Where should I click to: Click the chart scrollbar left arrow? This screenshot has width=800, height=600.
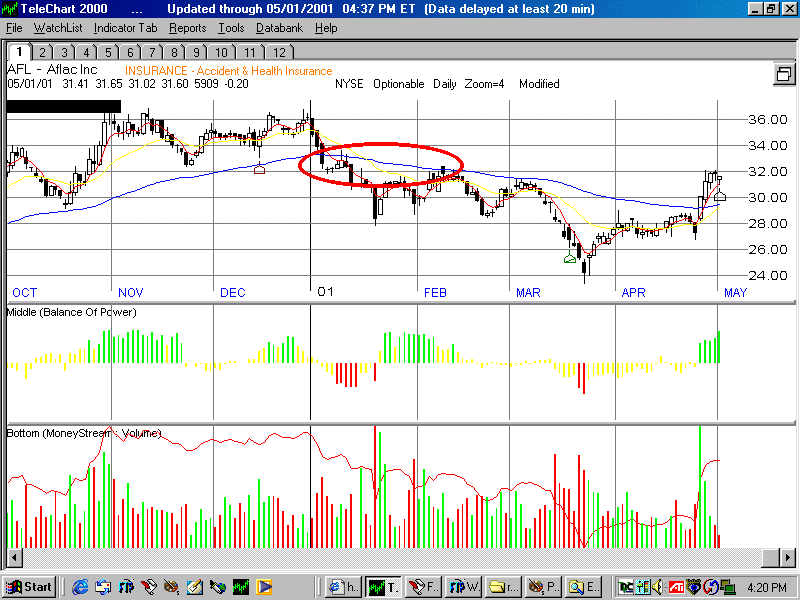click(14, 557)
